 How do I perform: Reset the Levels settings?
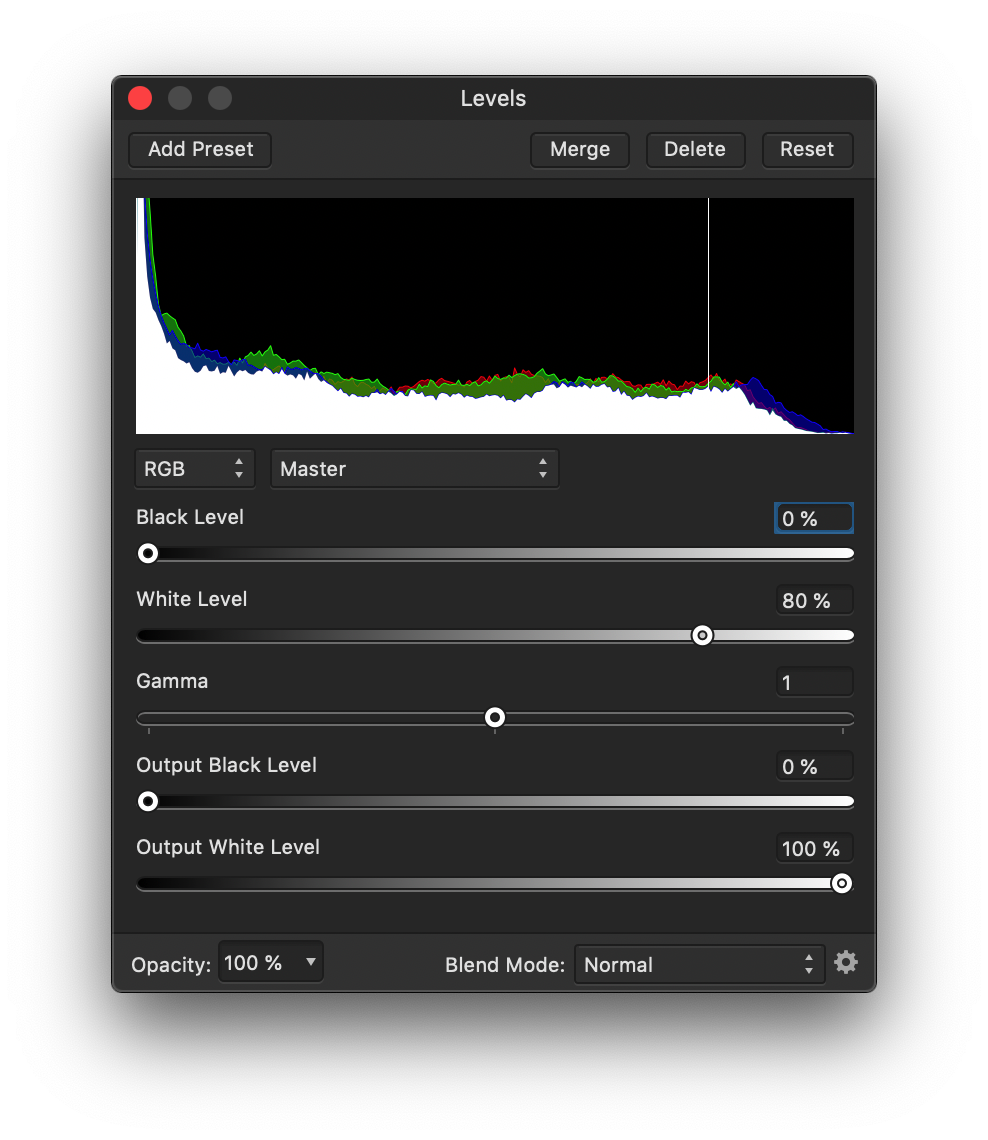coord(806,150)
